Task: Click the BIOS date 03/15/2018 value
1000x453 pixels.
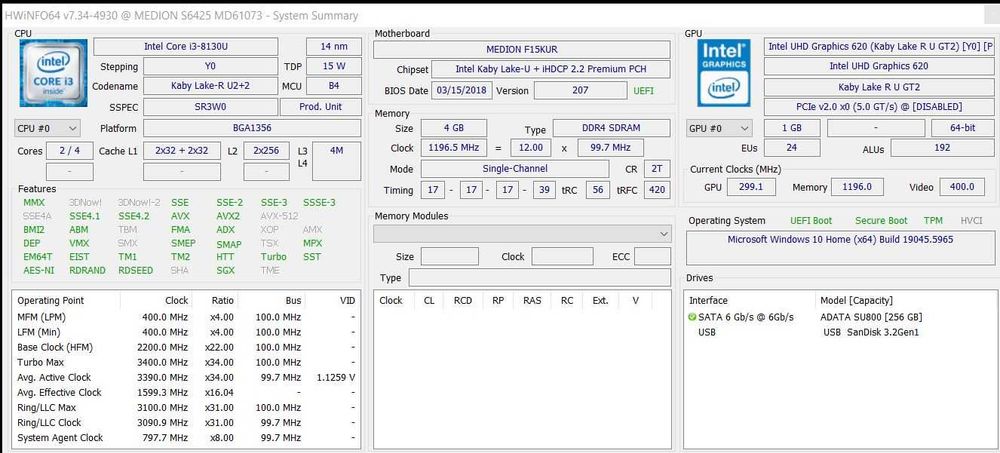Action: click(462, 91)
